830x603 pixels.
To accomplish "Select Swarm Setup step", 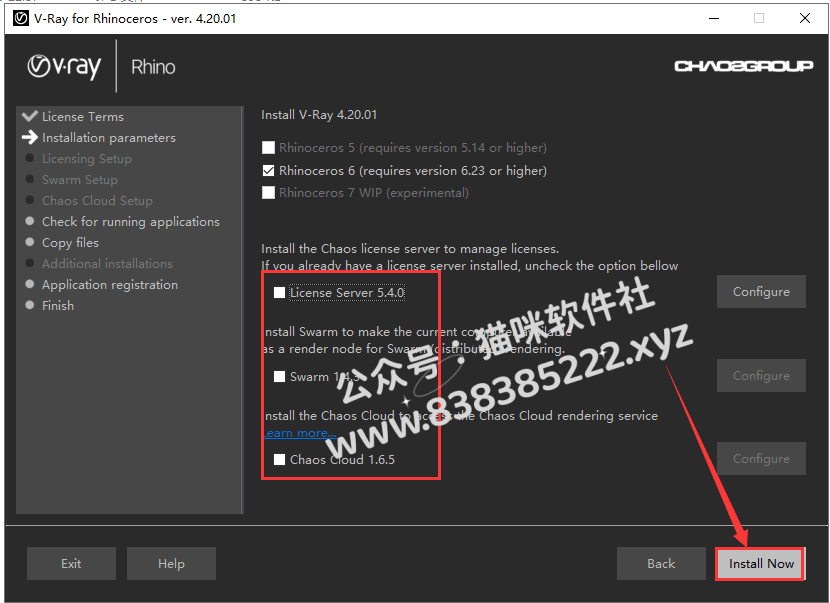I will click(79, 180).
